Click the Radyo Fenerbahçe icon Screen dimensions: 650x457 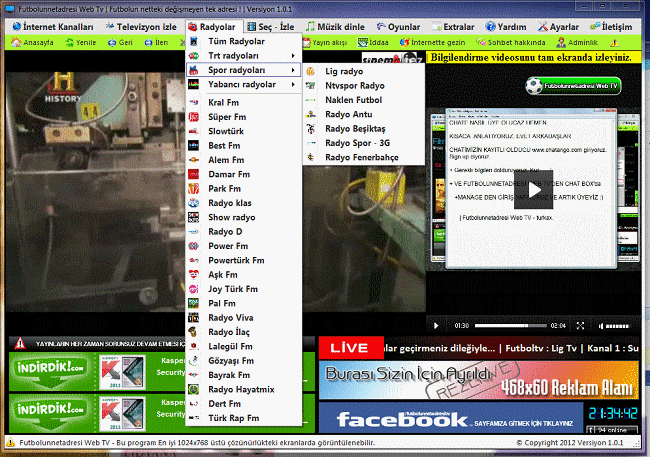[x=310, y=157]
